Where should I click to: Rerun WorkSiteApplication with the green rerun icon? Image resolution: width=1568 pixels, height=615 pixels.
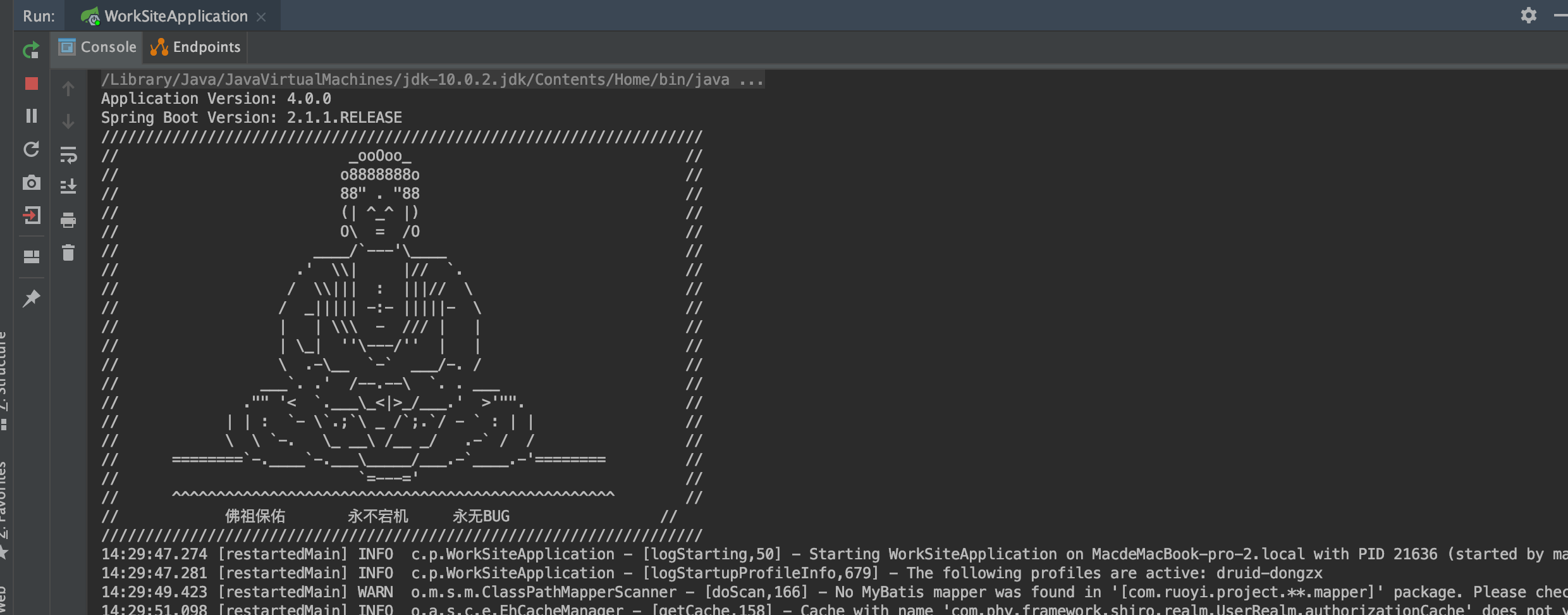click(x=31, y=50)
